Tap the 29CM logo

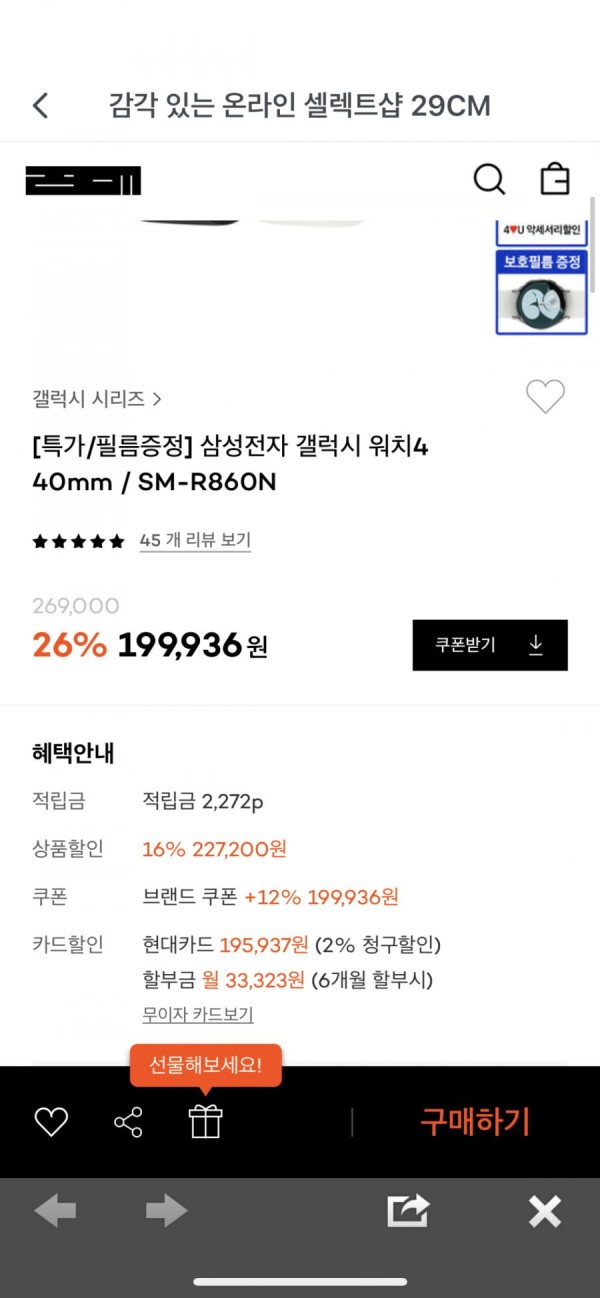coord(84,181)
